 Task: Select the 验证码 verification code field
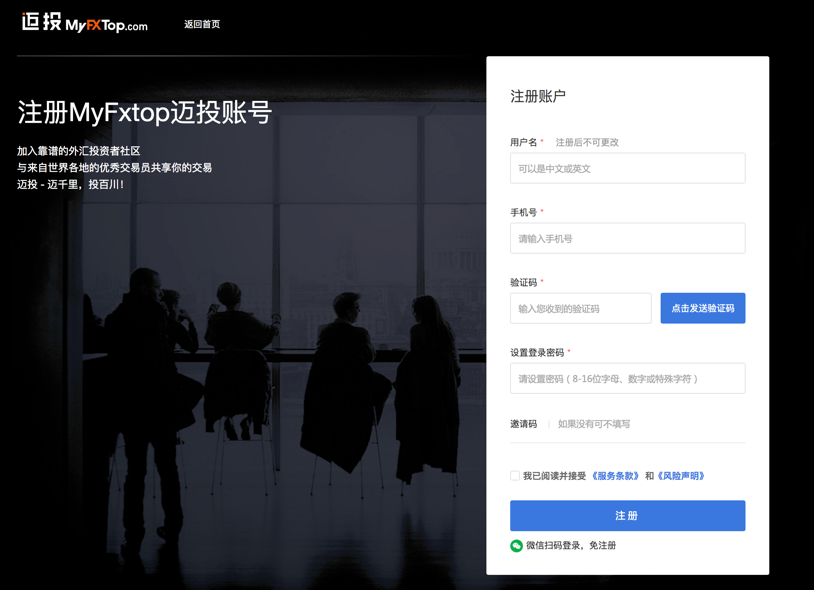coord(580,308)
